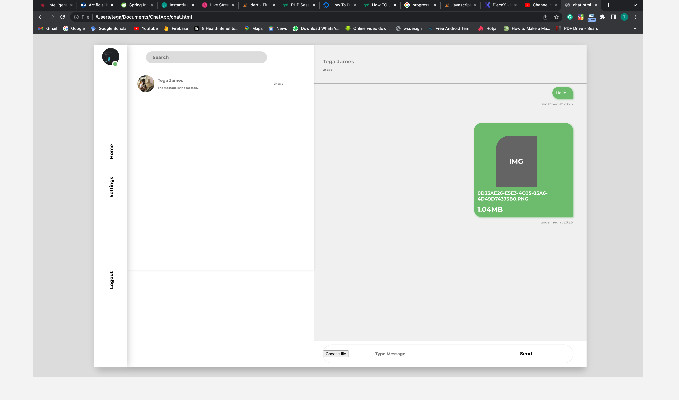The image size is (679, 400).
Task: Open Settings in the vertical sidebar
Action: coord(111,187)
